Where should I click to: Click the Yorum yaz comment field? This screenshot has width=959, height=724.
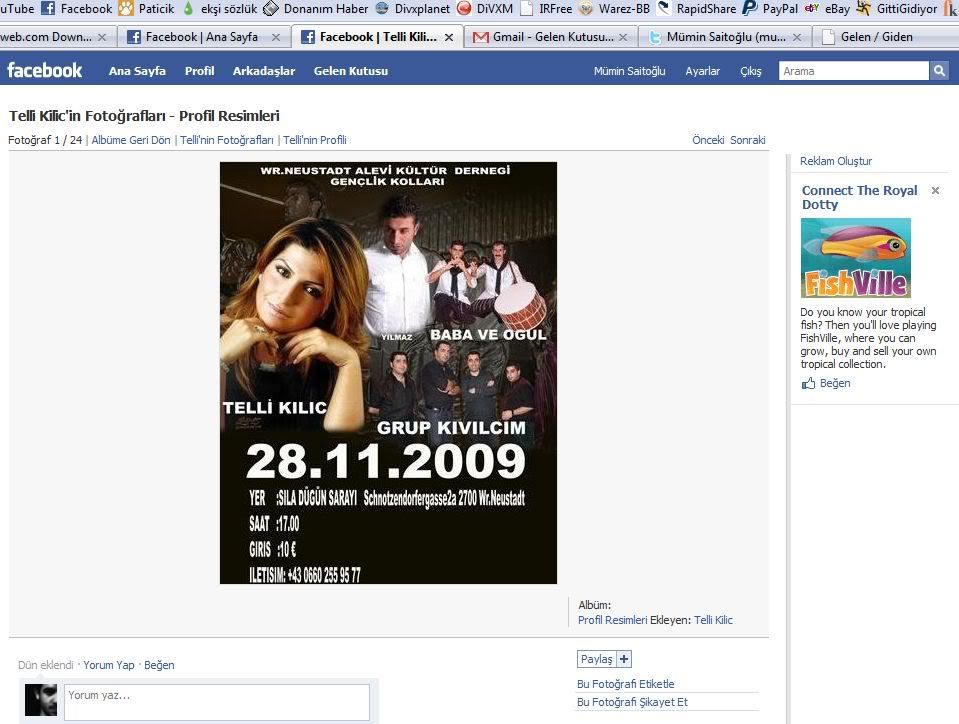click(216, 702)
